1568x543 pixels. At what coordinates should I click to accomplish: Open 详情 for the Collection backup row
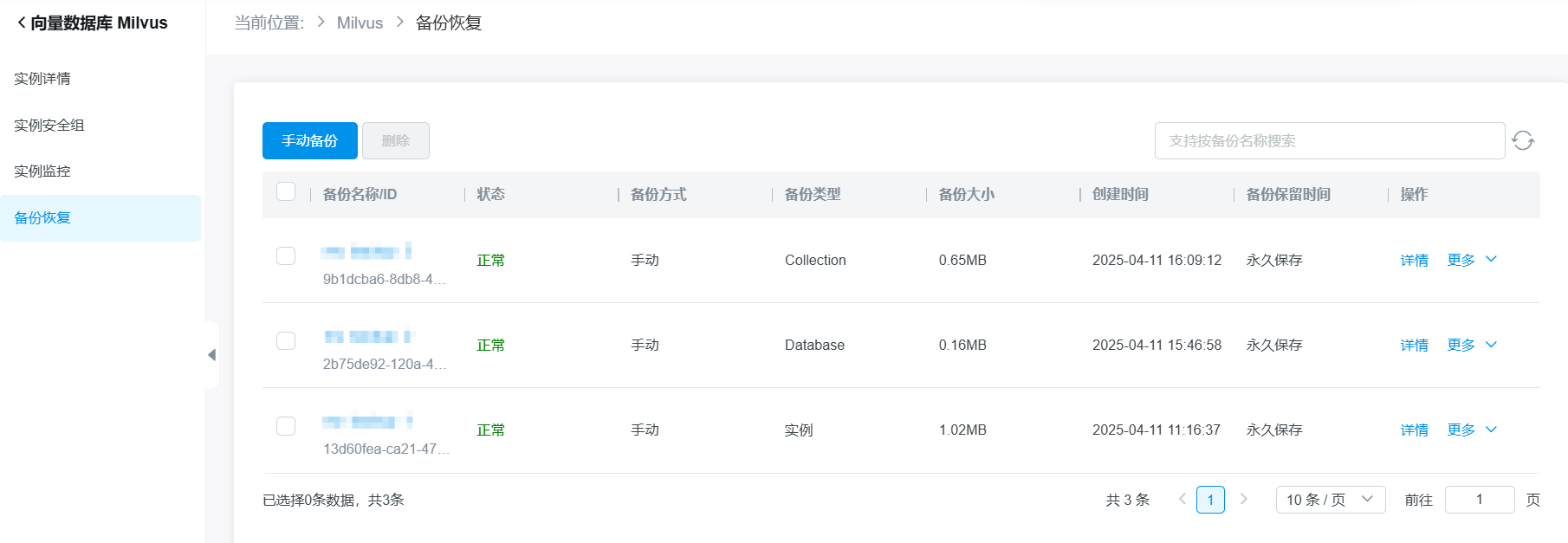1414,261
